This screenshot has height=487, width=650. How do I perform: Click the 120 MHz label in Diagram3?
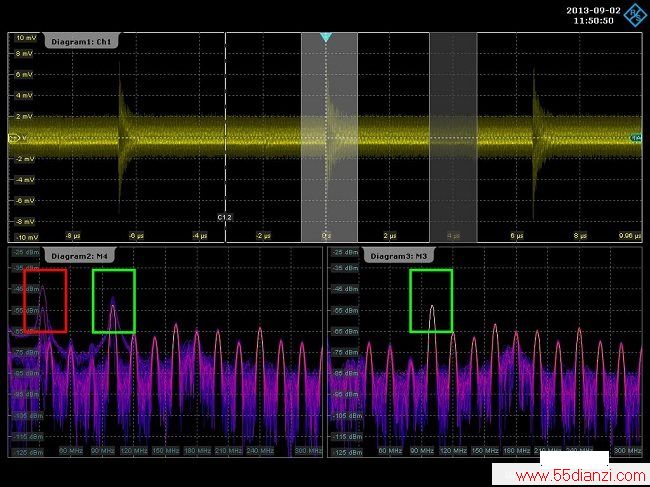click(453, 451)
